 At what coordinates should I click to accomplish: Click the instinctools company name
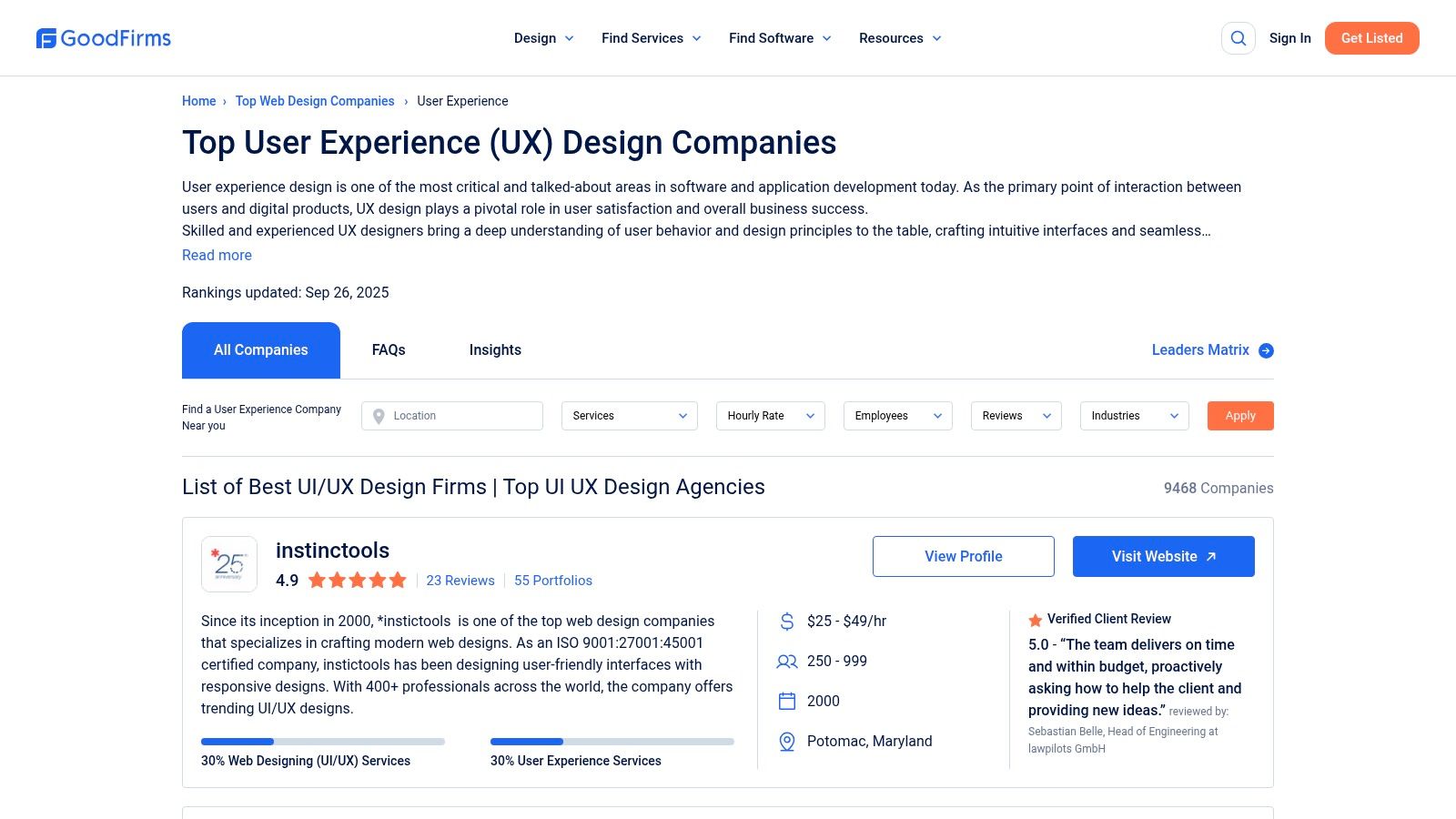pos(332,551)
